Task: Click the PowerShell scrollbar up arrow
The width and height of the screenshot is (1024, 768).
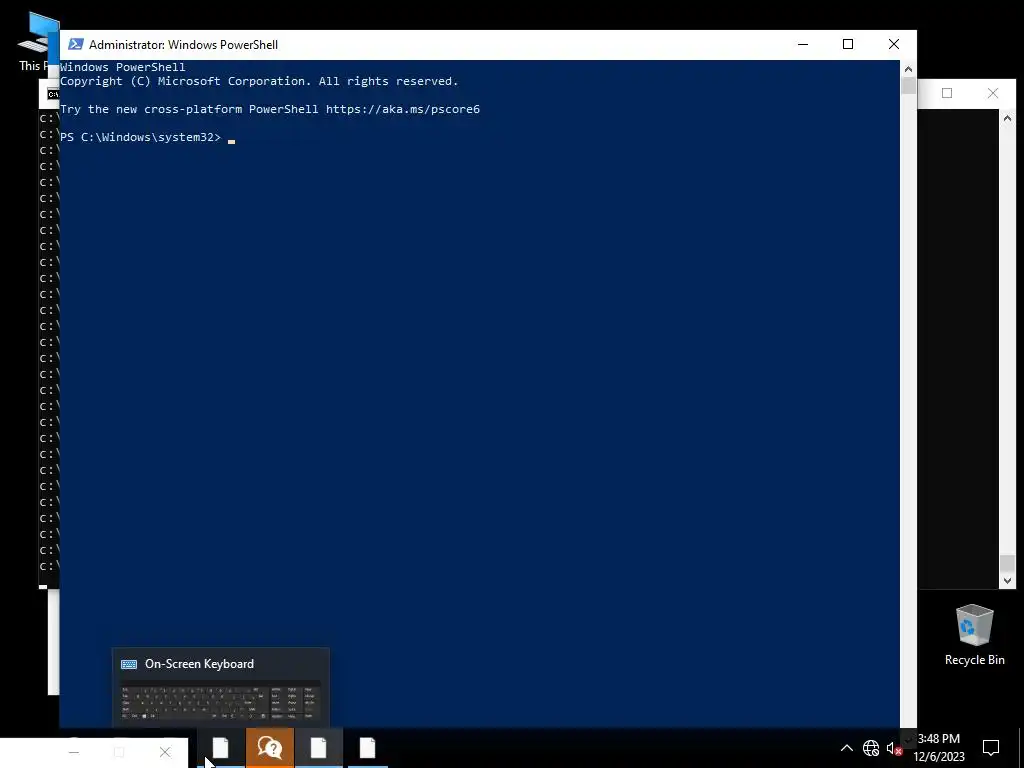Action: (x=908, y=68)
